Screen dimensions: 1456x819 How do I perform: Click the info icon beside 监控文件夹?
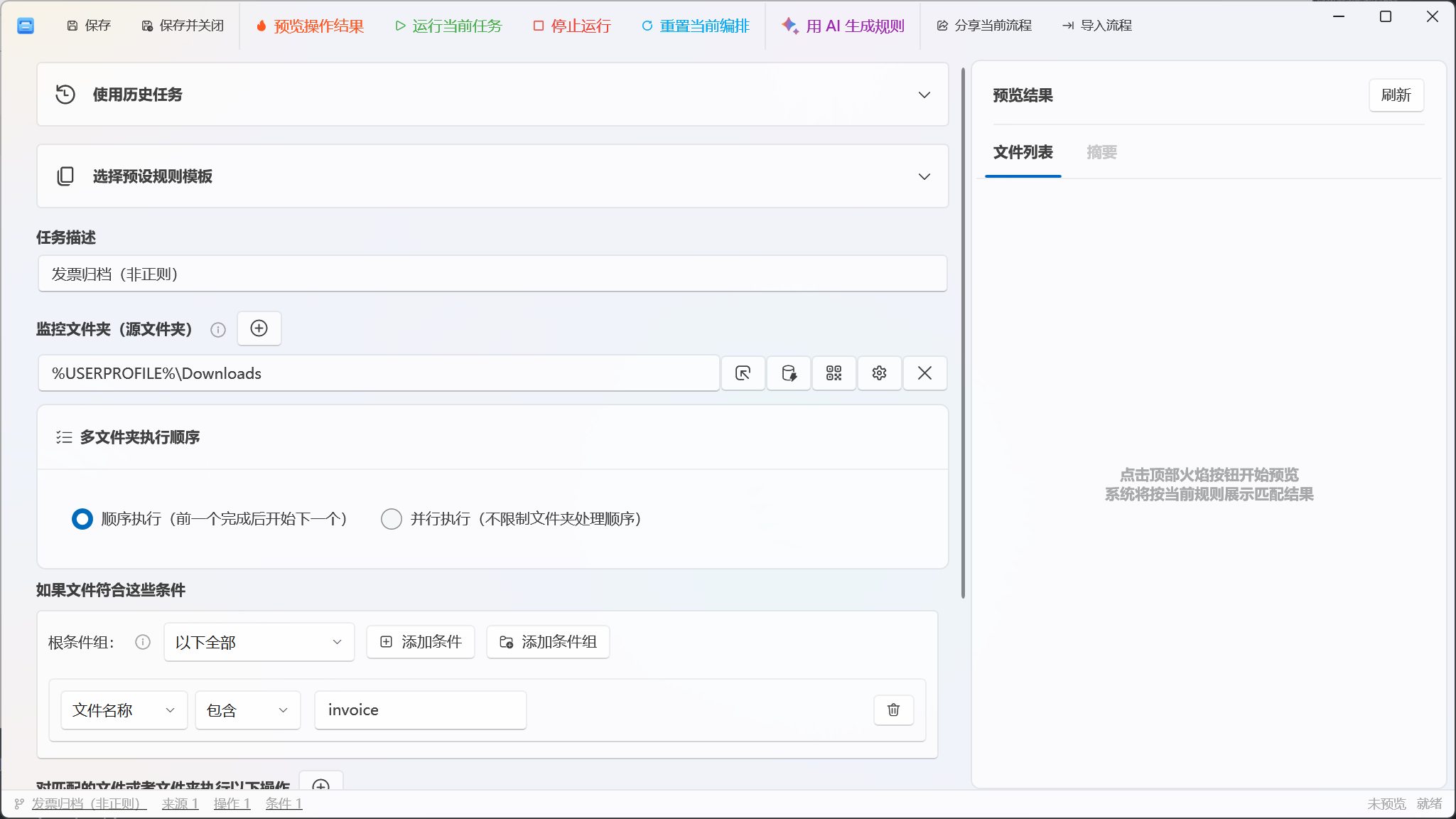(218, 329)
